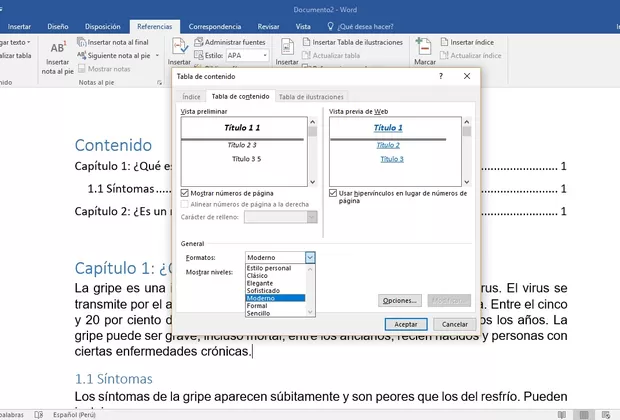
Task: Click the Insertar índice icon
Action: pos(444,42)
